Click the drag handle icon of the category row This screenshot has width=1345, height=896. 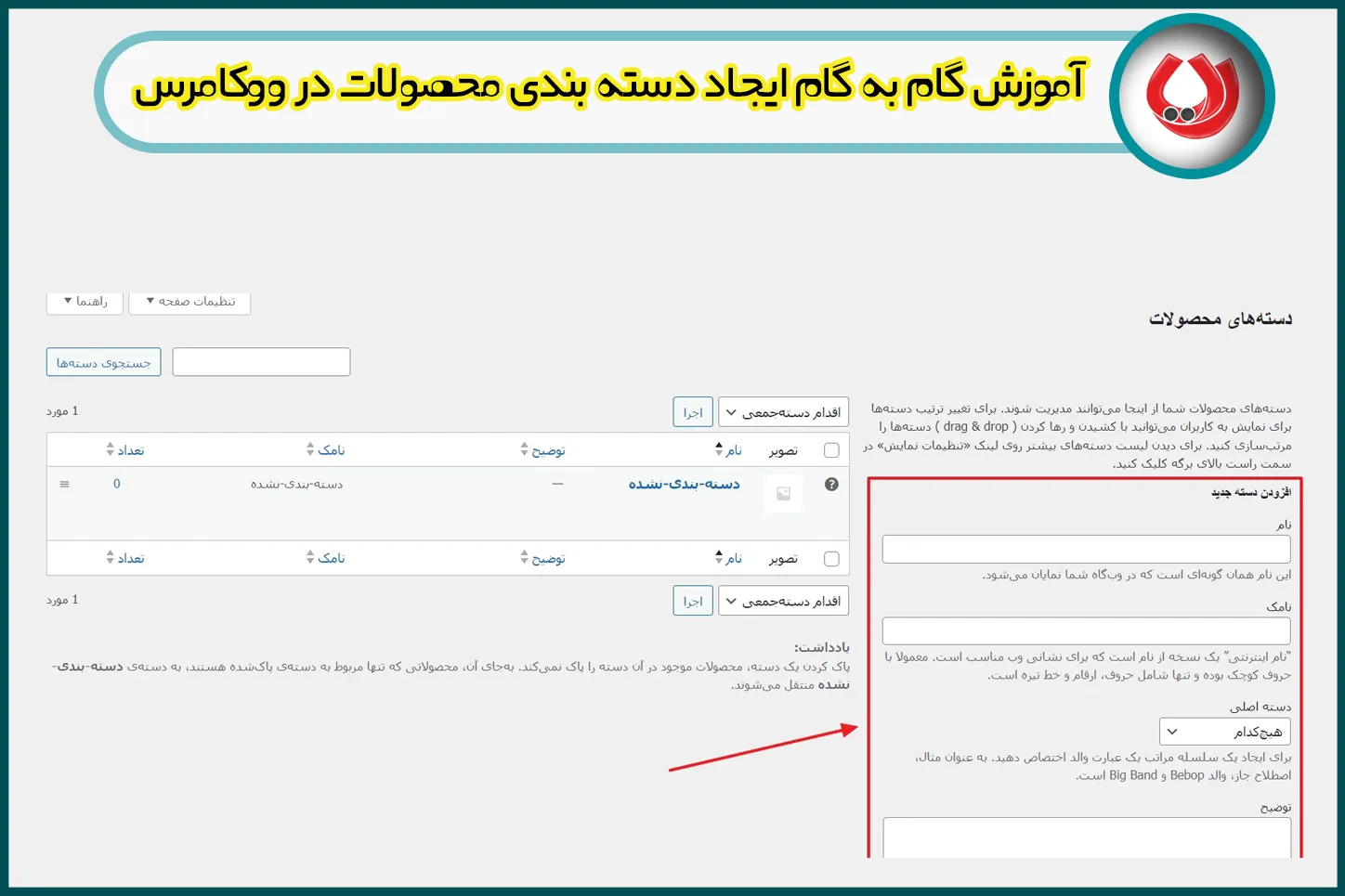click(x=64, y=484)
